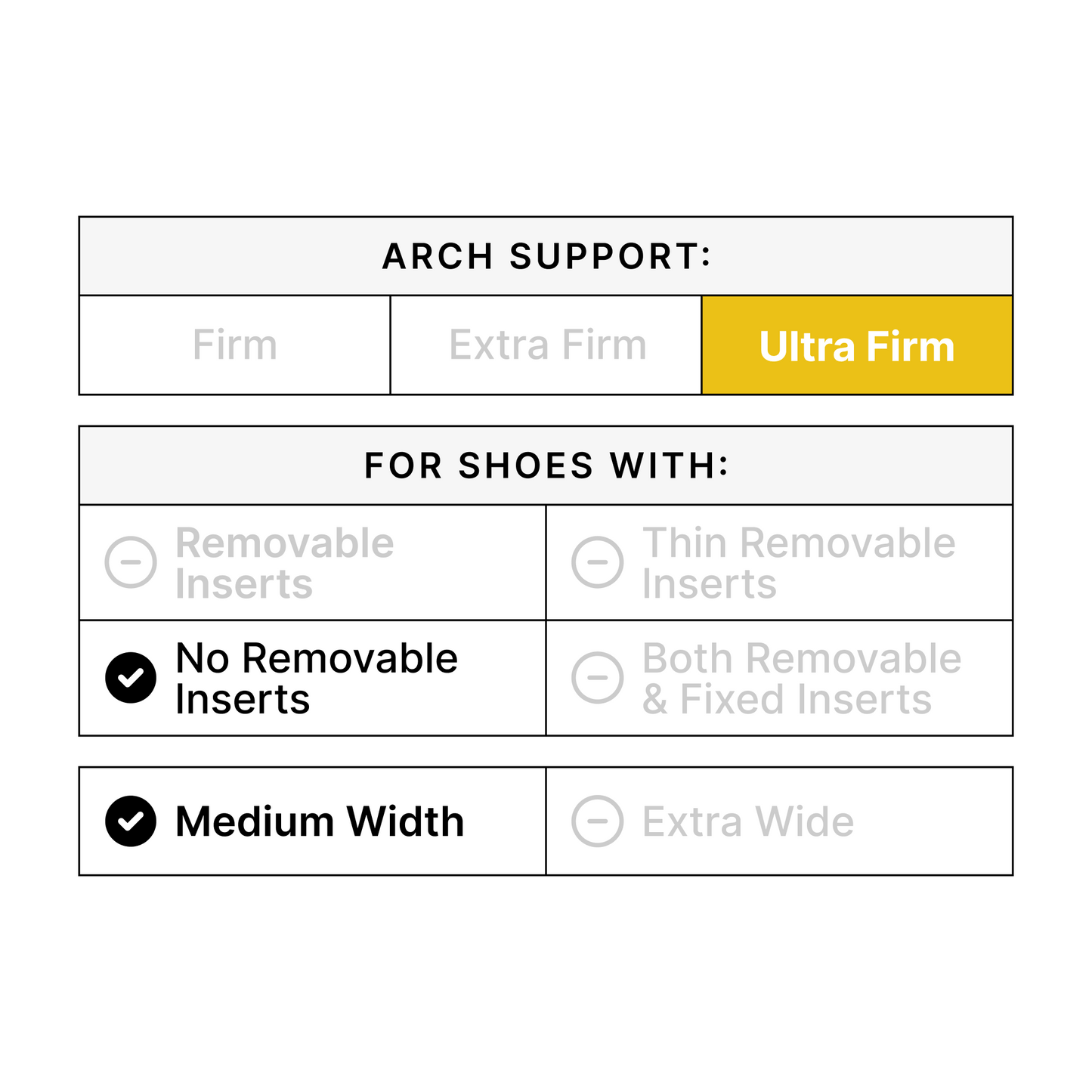Pick the greyed Removable Inserts text in the left cell

284,564
